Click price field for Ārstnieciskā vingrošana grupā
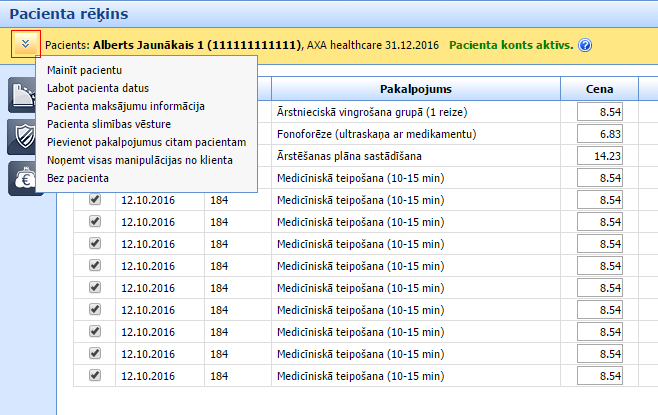The height and width of the screenshot is (415, 658). click(x=600, y=112)
